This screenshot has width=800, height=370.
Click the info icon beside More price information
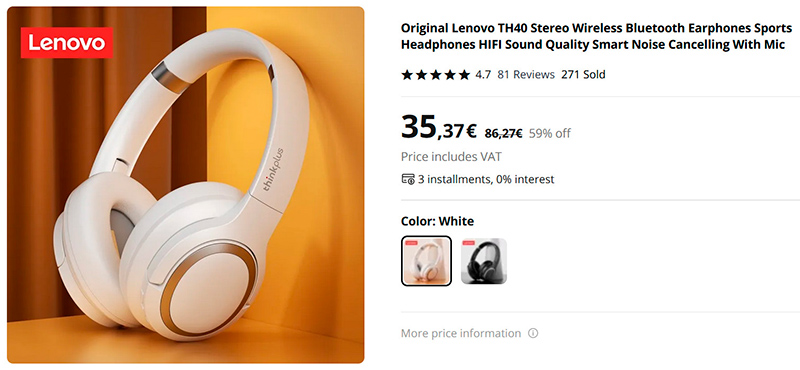point(533,333)
